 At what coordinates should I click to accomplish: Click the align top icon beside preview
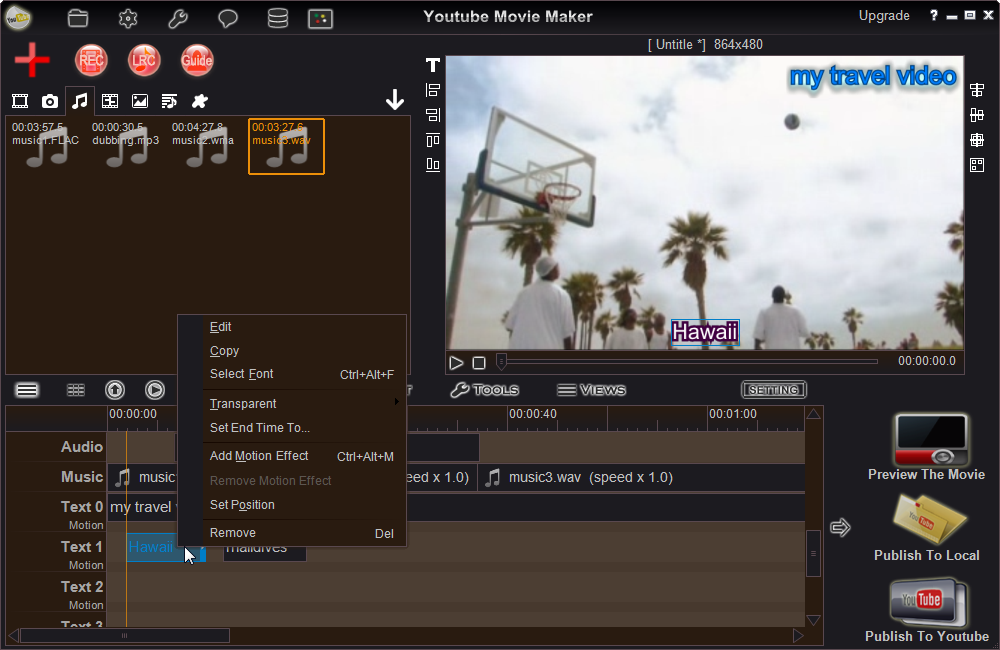(x=433, y=140)
